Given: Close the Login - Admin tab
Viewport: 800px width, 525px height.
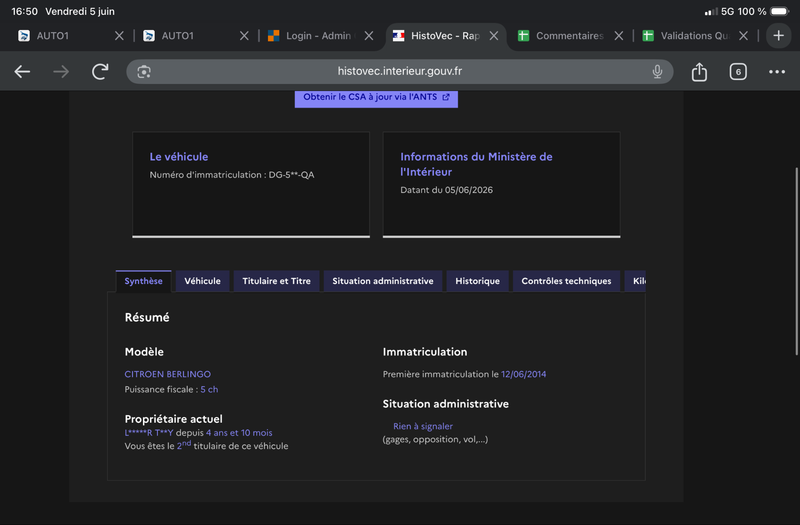Looking at the screenshot, I should (x=369, y=36).
